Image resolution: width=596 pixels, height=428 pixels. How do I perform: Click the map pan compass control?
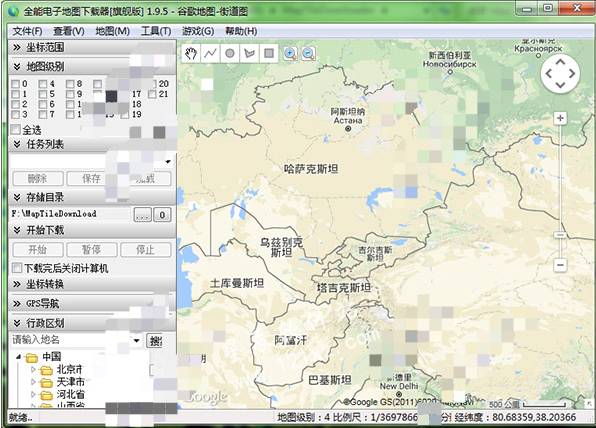[560, 74]
